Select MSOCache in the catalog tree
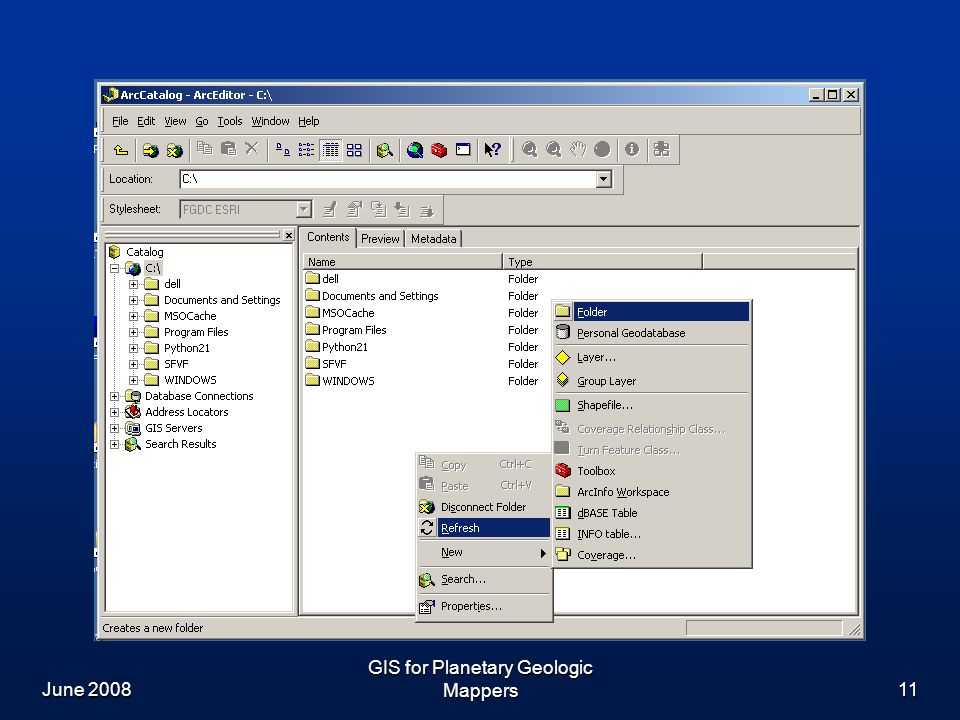960x720 pixels. pos(190,316)
